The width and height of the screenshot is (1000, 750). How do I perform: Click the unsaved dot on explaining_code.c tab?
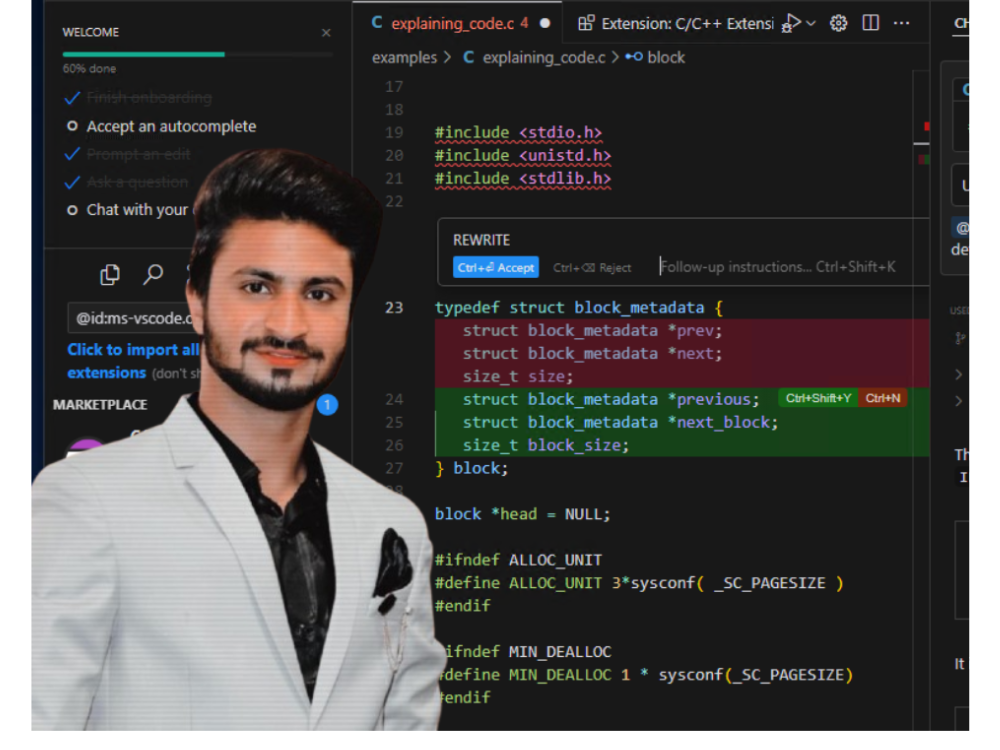pyautogui.click(x=545, y=24)
